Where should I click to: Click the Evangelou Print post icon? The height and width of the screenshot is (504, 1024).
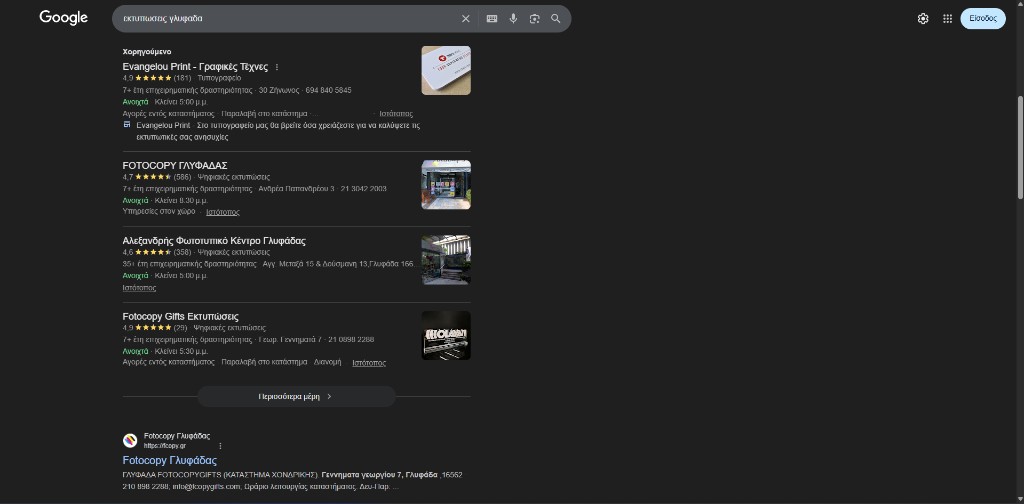pyautogui.click(x=127, y=125)
